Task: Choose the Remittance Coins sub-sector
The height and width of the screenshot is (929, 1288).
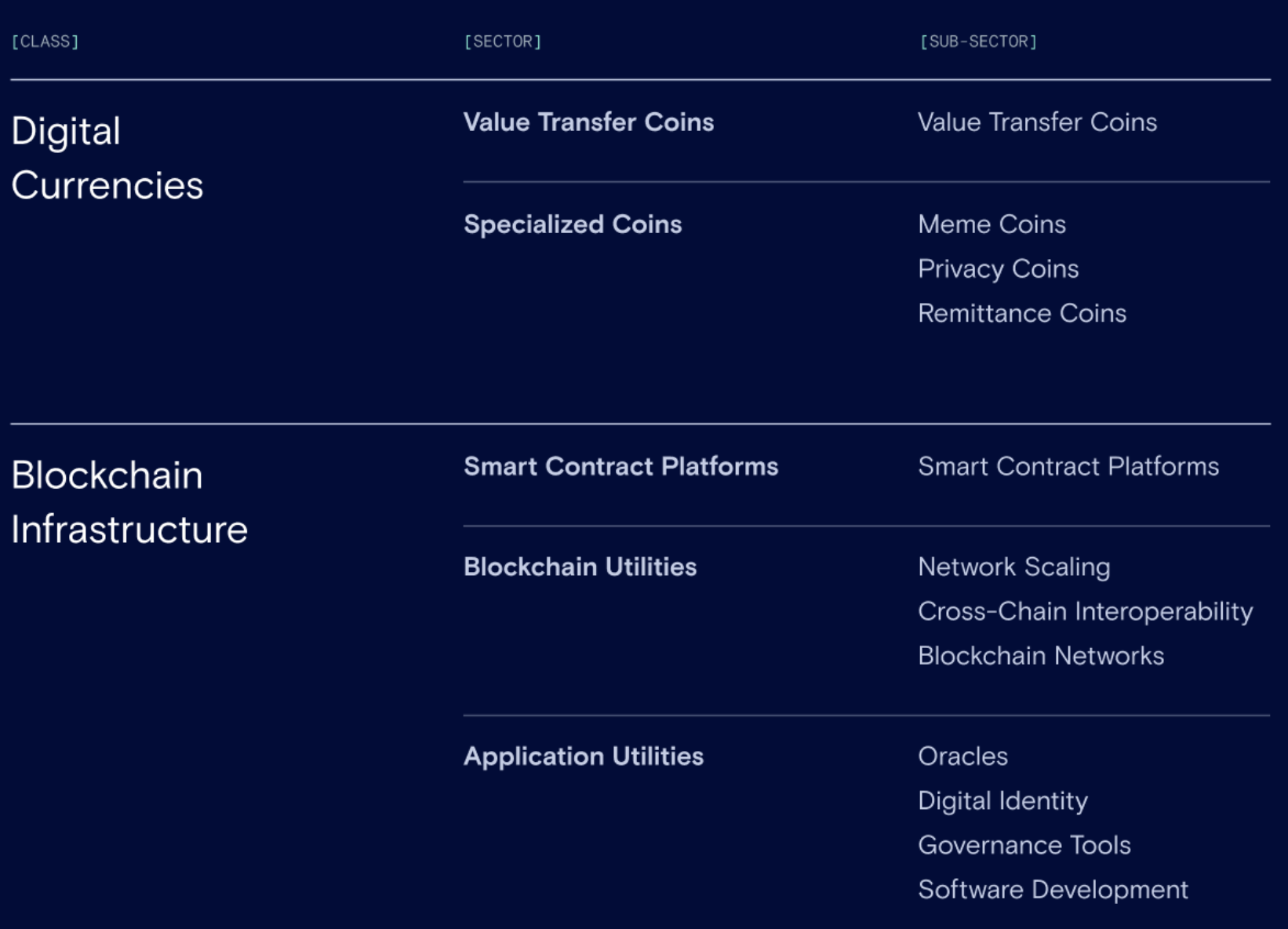Action: point(1022,314)
